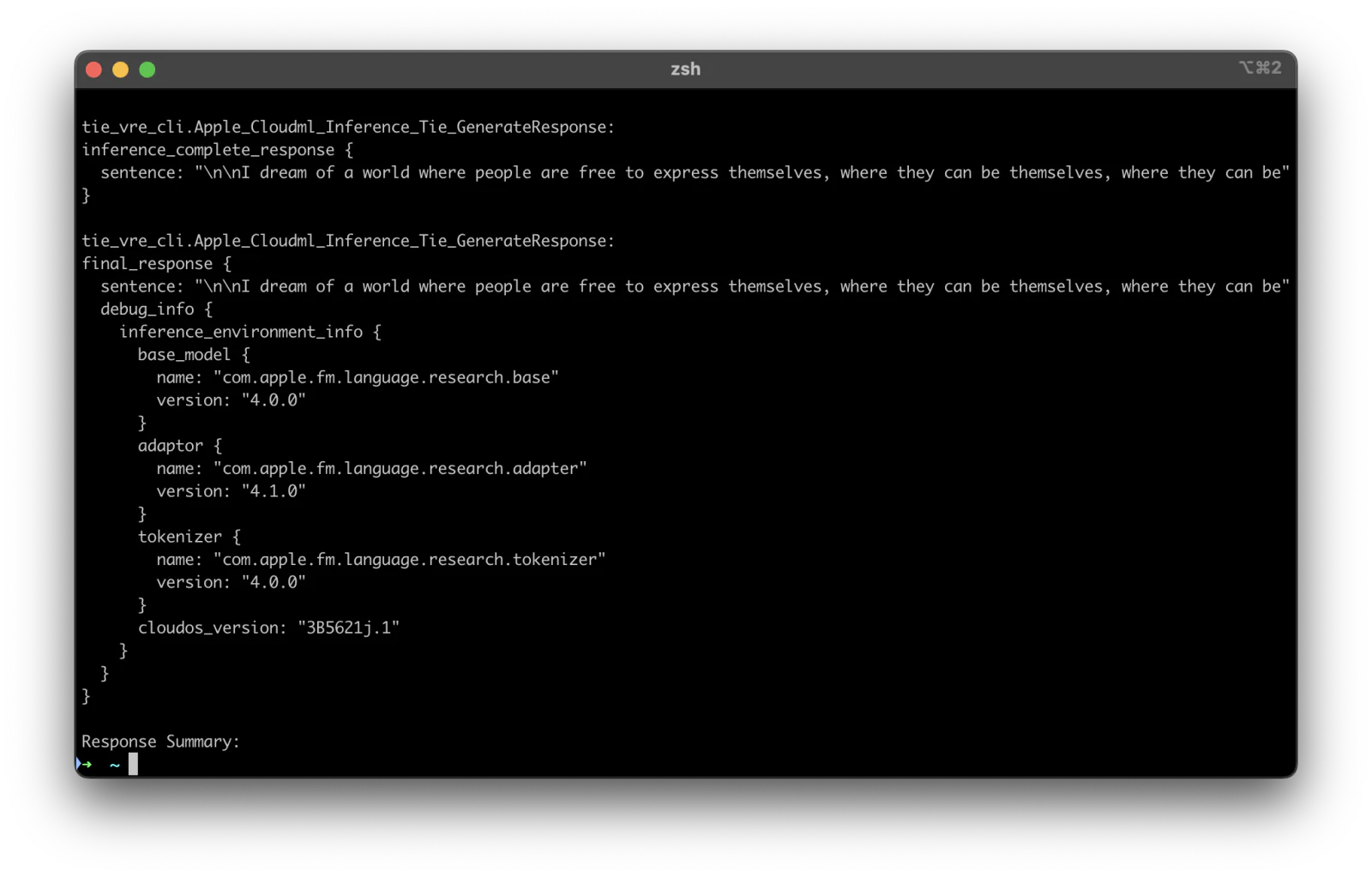Click adapter version "4.1.0" text
This screenshot has height=877, width=1372.
[274, 491]
